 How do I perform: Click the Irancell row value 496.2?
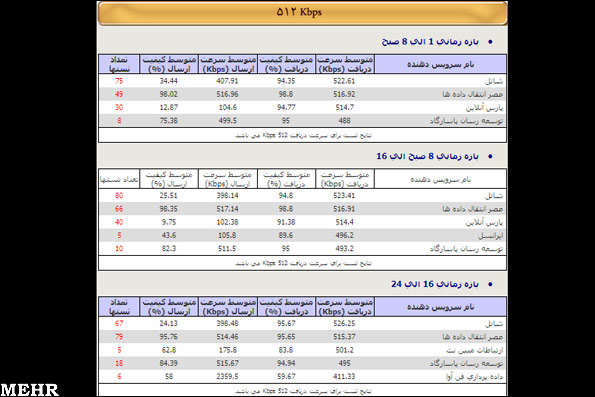(344, 235)
